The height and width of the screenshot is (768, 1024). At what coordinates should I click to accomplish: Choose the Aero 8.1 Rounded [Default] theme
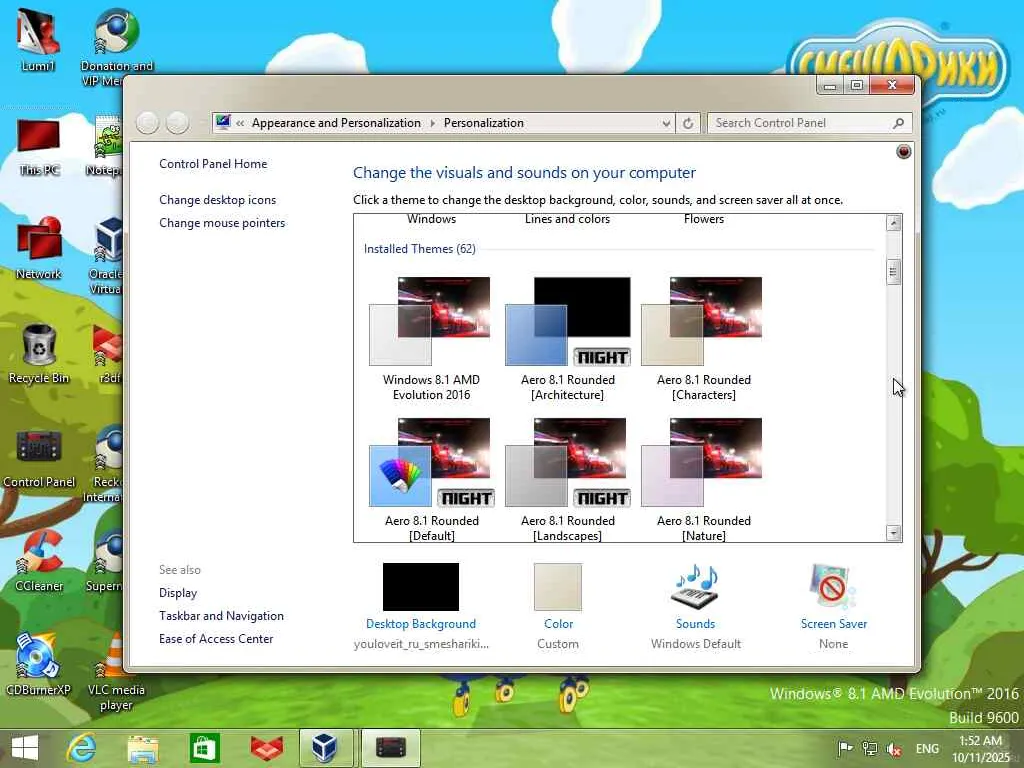click(431, 480)
